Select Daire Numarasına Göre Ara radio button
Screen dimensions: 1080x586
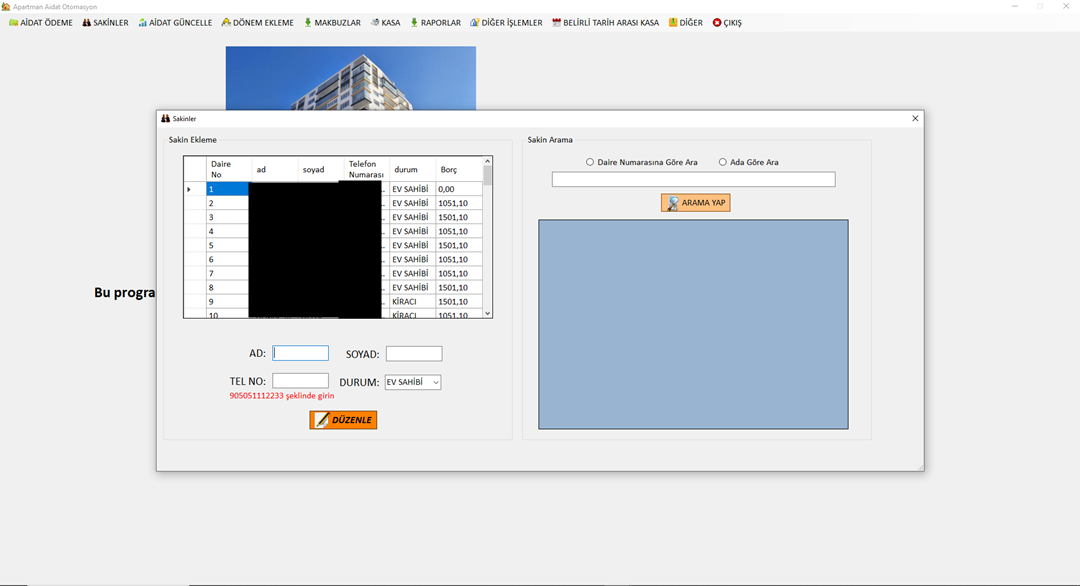590,162
